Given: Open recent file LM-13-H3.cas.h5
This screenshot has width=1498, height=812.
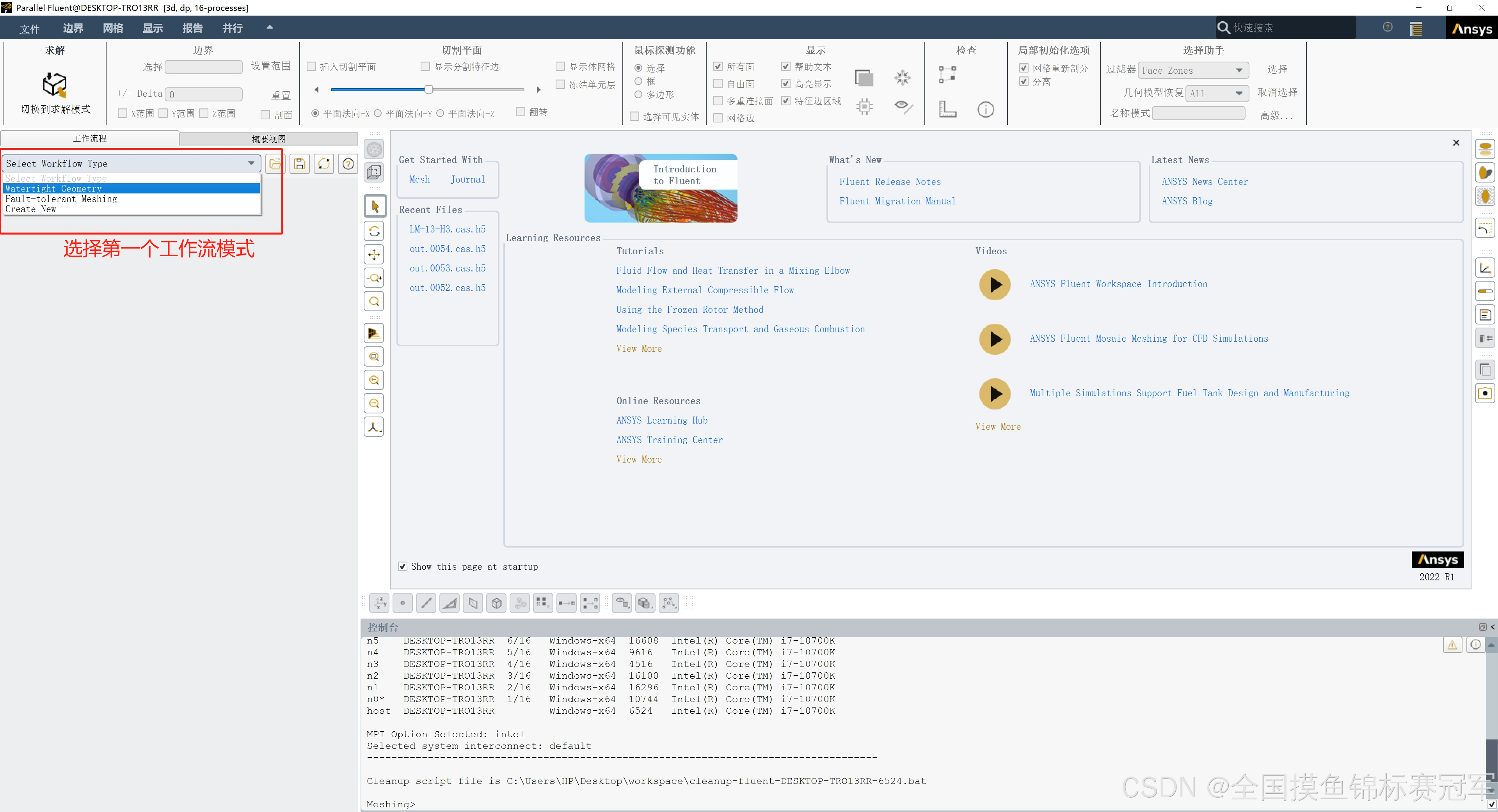Looking at the screenshot, I should (x=447, y=229).
